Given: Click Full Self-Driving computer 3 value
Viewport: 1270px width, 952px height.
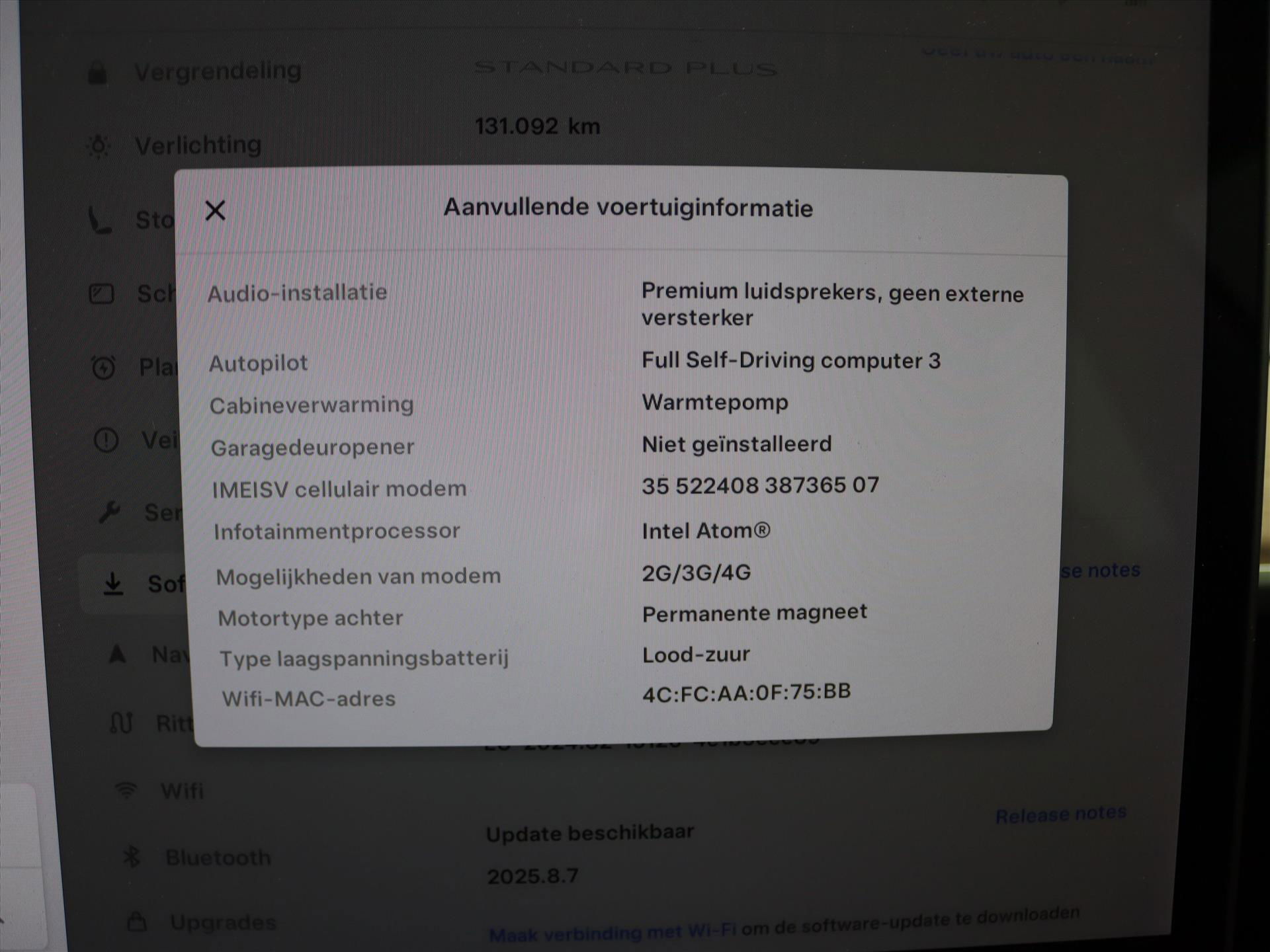Looking at the screenshot, I should 790,360.
